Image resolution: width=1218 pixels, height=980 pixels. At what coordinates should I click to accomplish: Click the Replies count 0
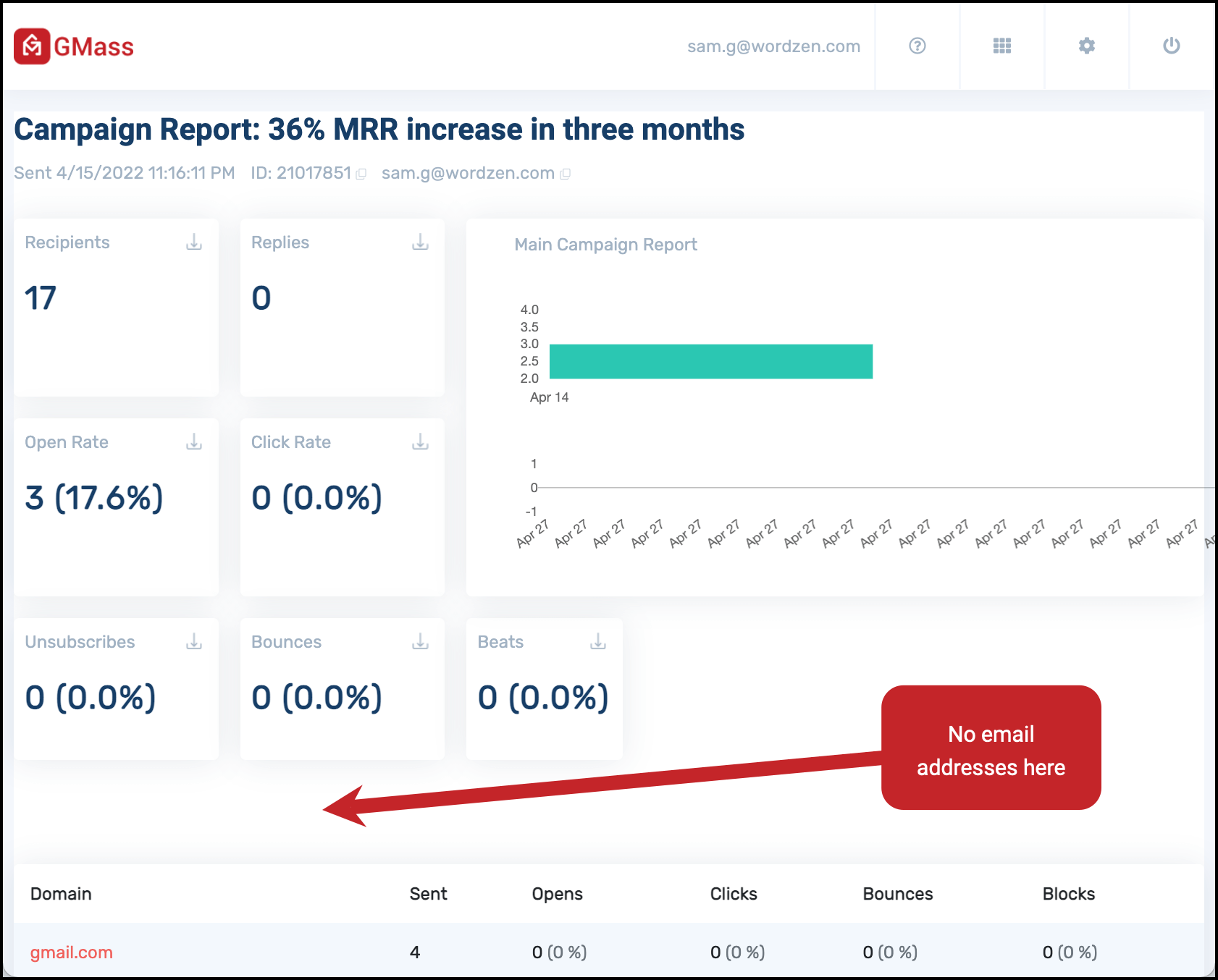[x=261, y=298]
